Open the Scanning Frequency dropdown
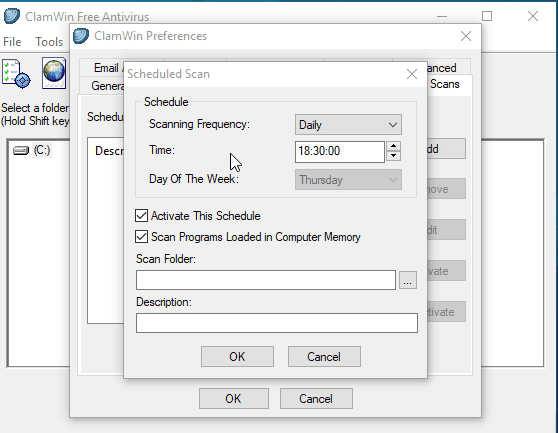 (x=348, y=125)
